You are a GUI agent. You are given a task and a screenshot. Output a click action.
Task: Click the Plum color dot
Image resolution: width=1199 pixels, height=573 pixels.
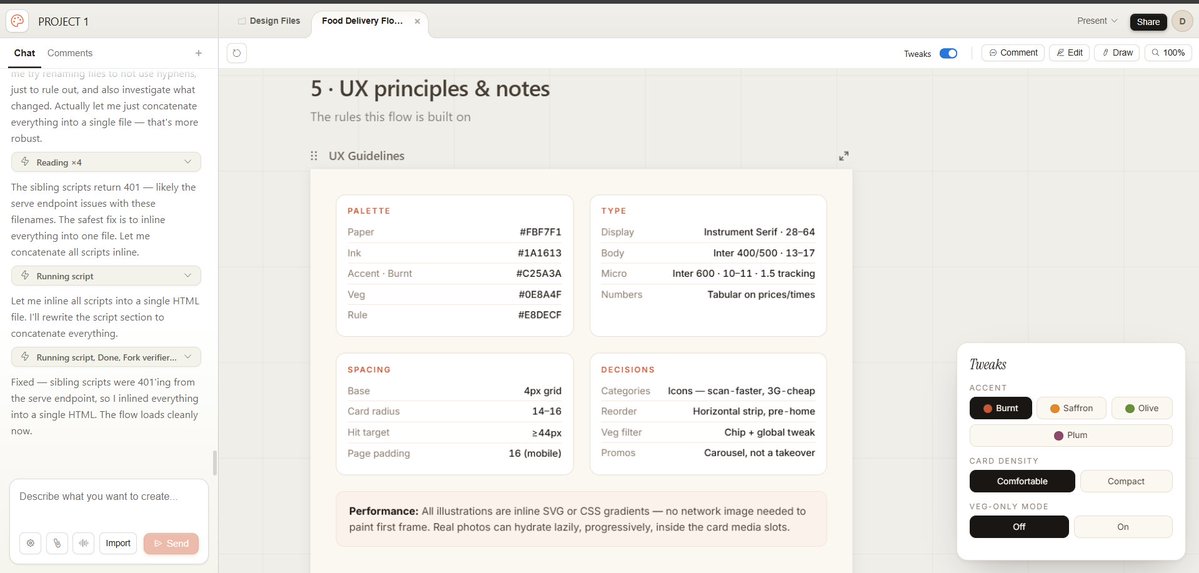click(x=1058, y=435)
